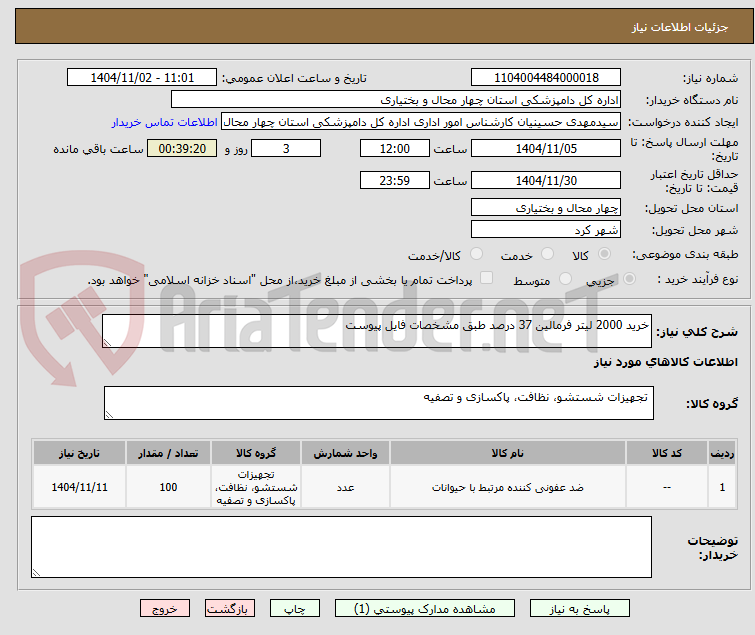755x635 pixels.
Task: Click the واحد شمارش column header
Action: click(345, 453)
